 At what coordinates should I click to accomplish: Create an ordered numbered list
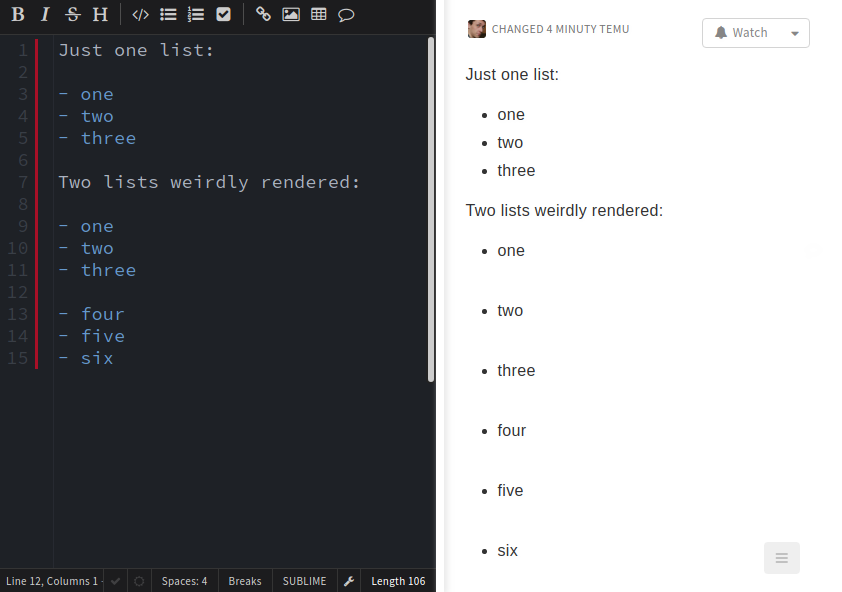[x=196, y=14]
